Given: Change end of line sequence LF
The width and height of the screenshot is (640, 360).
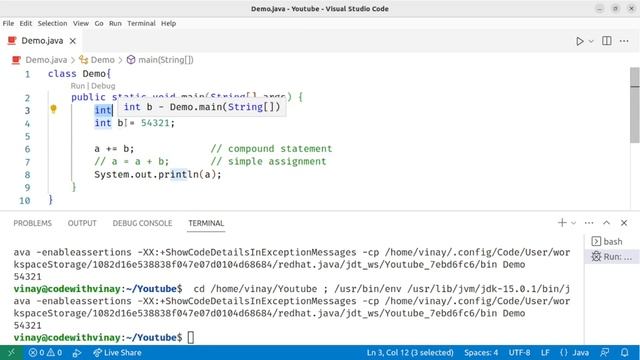Looking at the screenshot, I should point(545,353).
